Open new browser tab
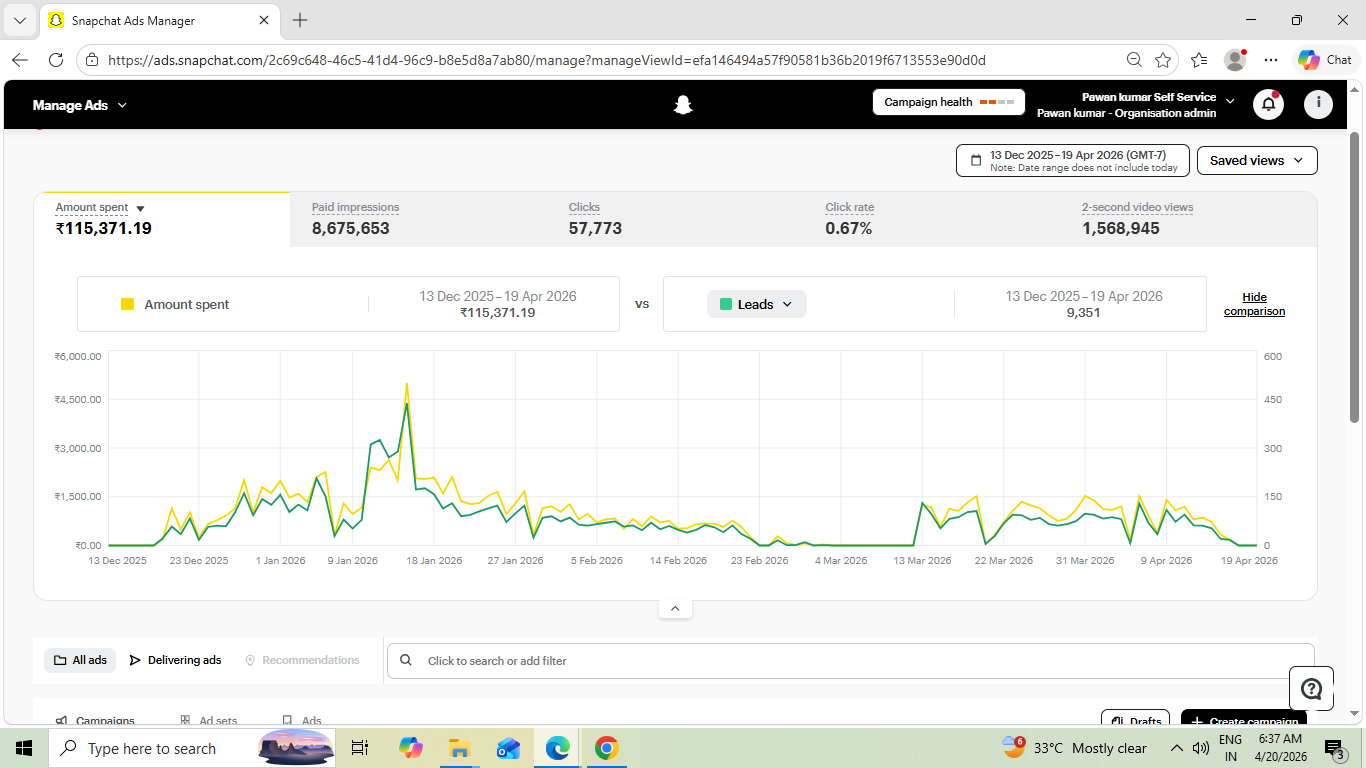1366x768 pixels. (x=300, y=20)
